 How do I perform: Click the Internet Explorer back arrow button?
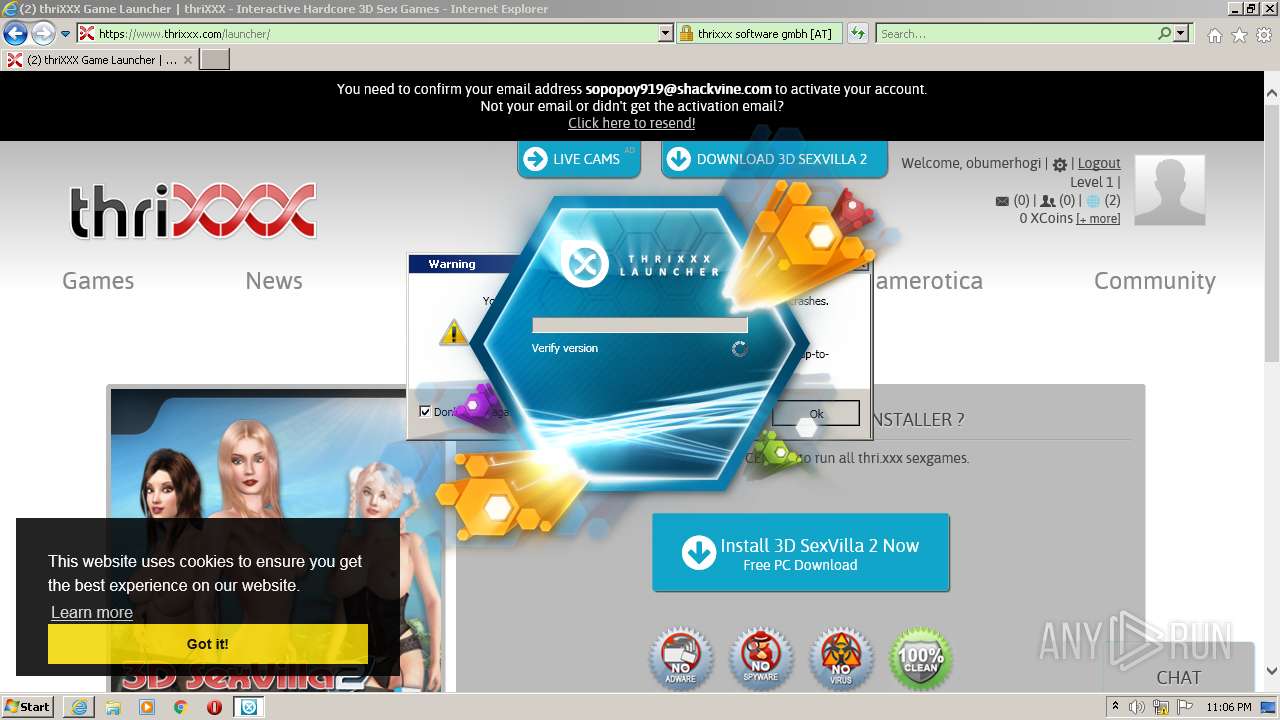(15, 34)
